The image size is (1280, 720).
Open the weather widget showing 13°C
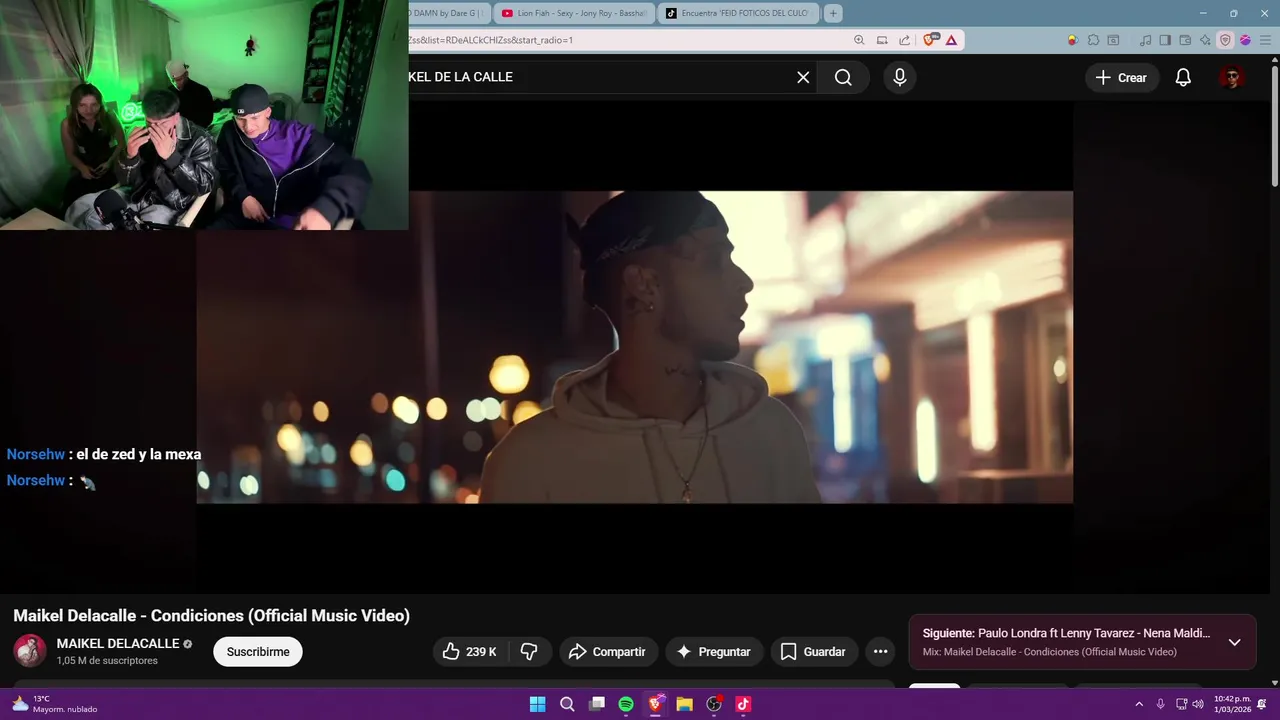pos(55,704)
